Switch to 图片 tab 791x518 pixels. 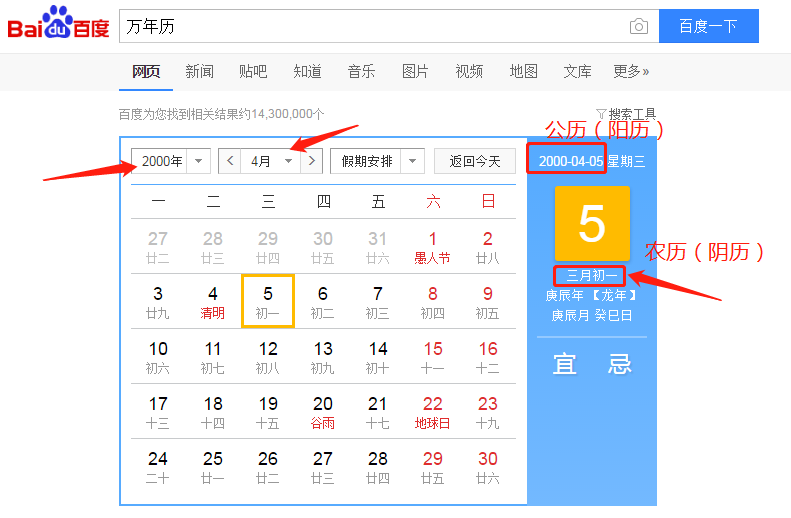415,72
